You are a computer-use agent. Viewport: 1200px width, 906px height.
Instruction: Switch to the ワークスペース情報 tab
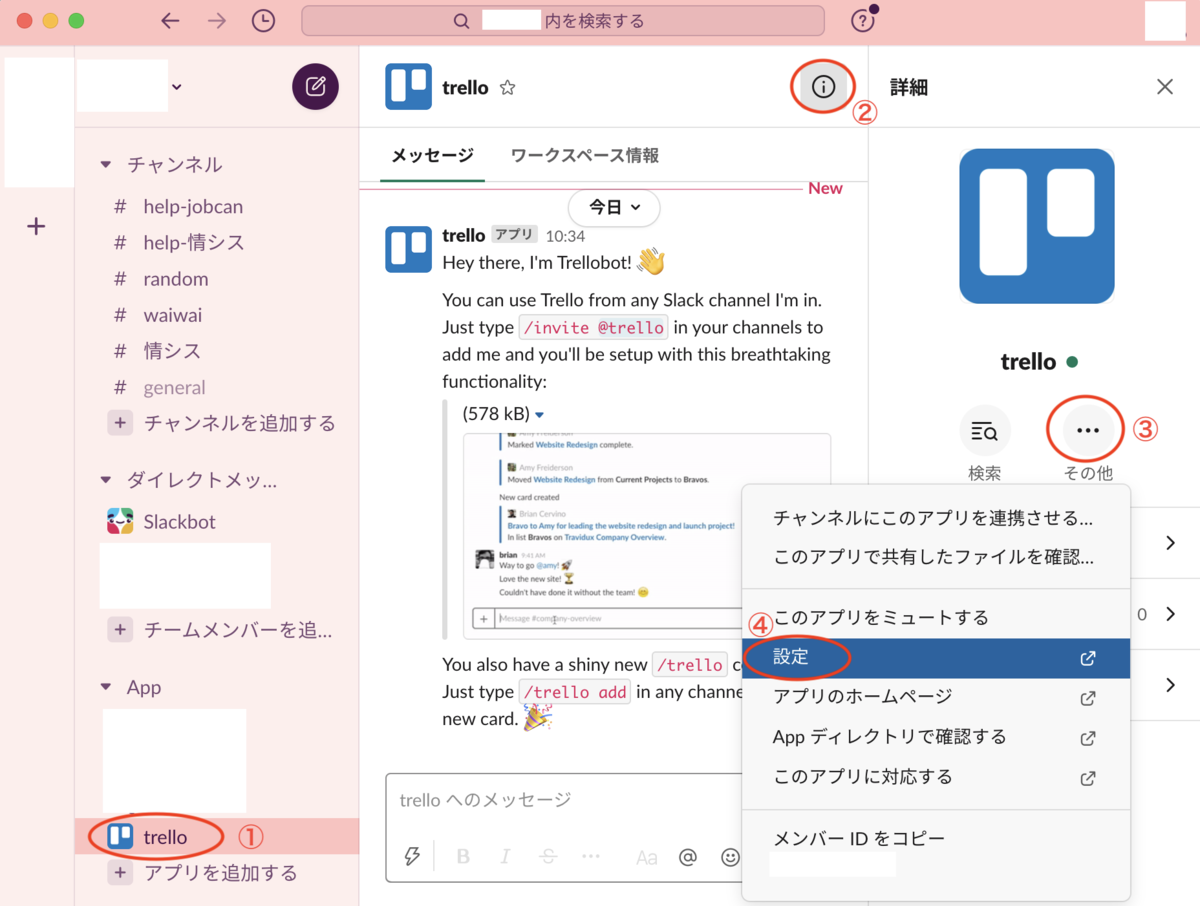pyautogui.click(x=583, y=155)
